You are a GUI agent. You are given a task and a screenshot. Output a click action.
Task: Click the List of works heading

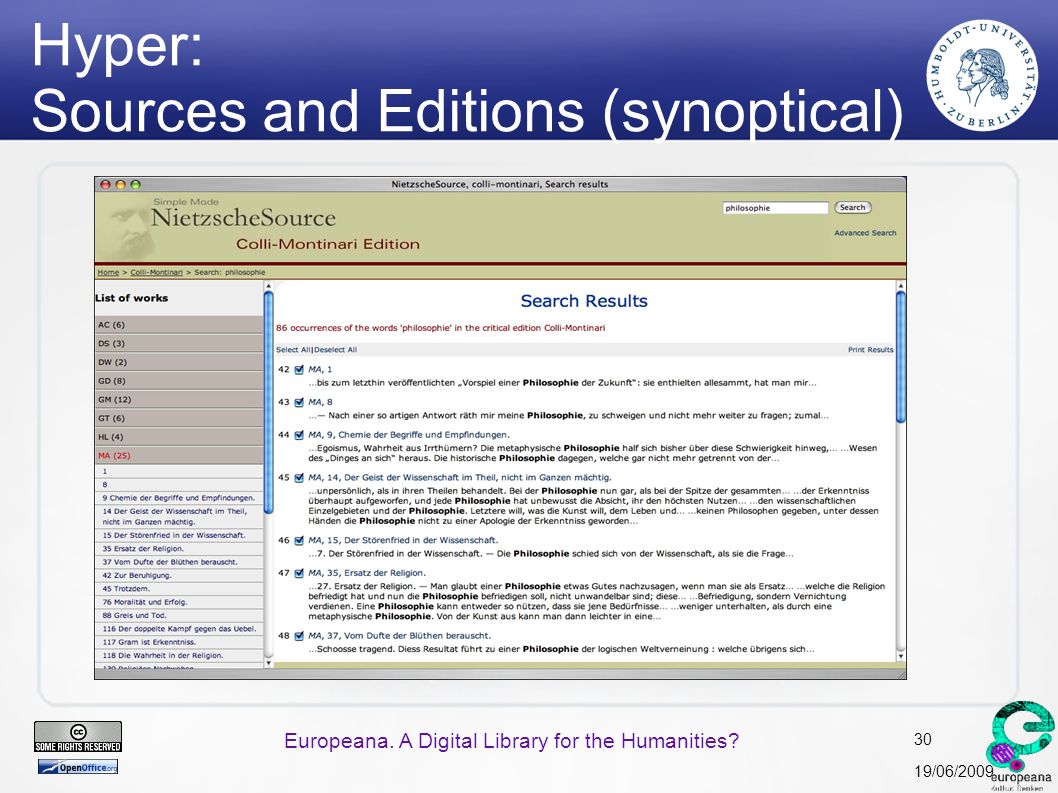(132, 298)
